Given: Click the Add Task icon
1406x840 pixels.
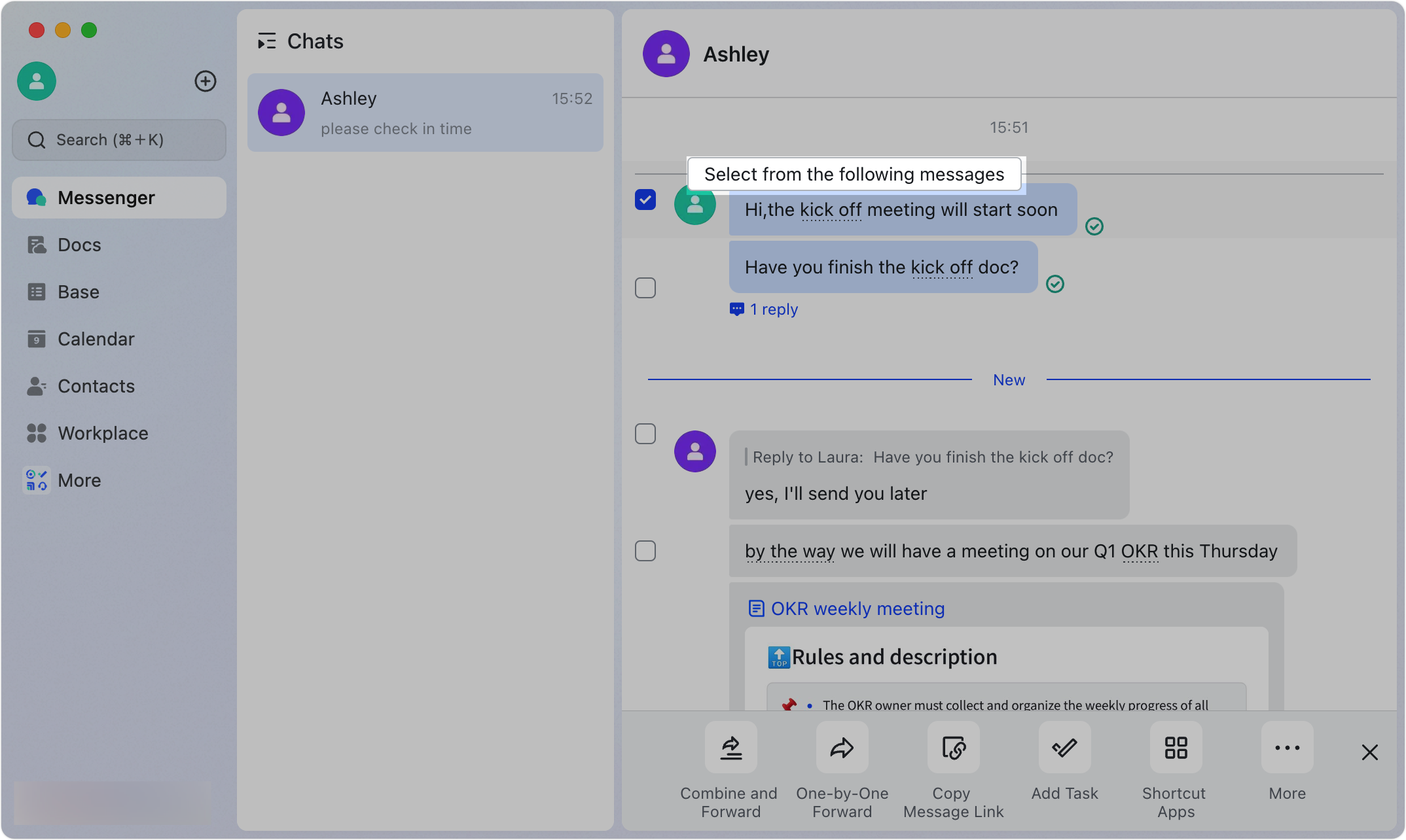Looking at the screenshot, I should click(x=1064, y=748).
